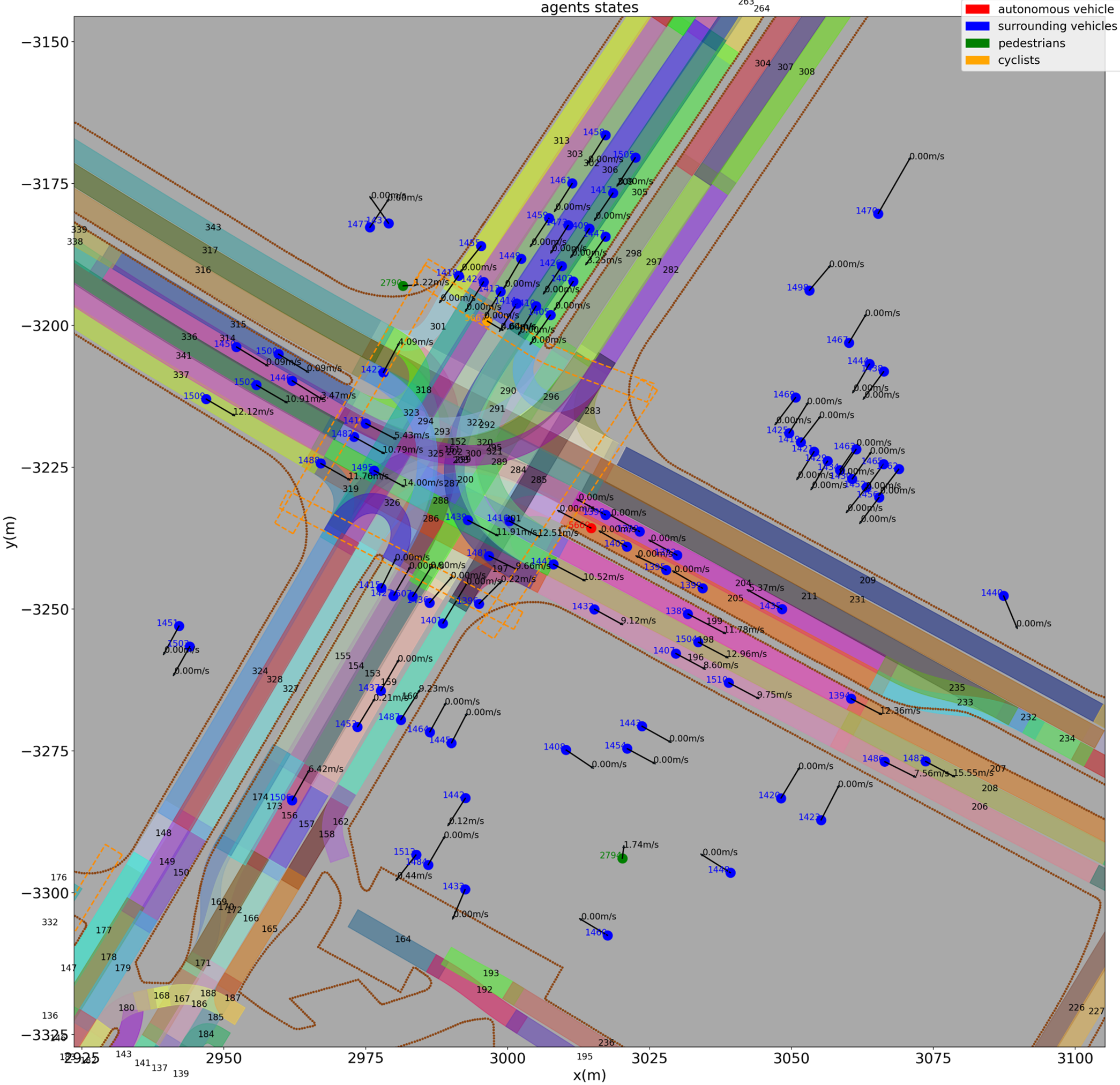Select green pedestrian marker 2790
The width and height of the screenshot is (1120, 1085).
coord(403,286)
